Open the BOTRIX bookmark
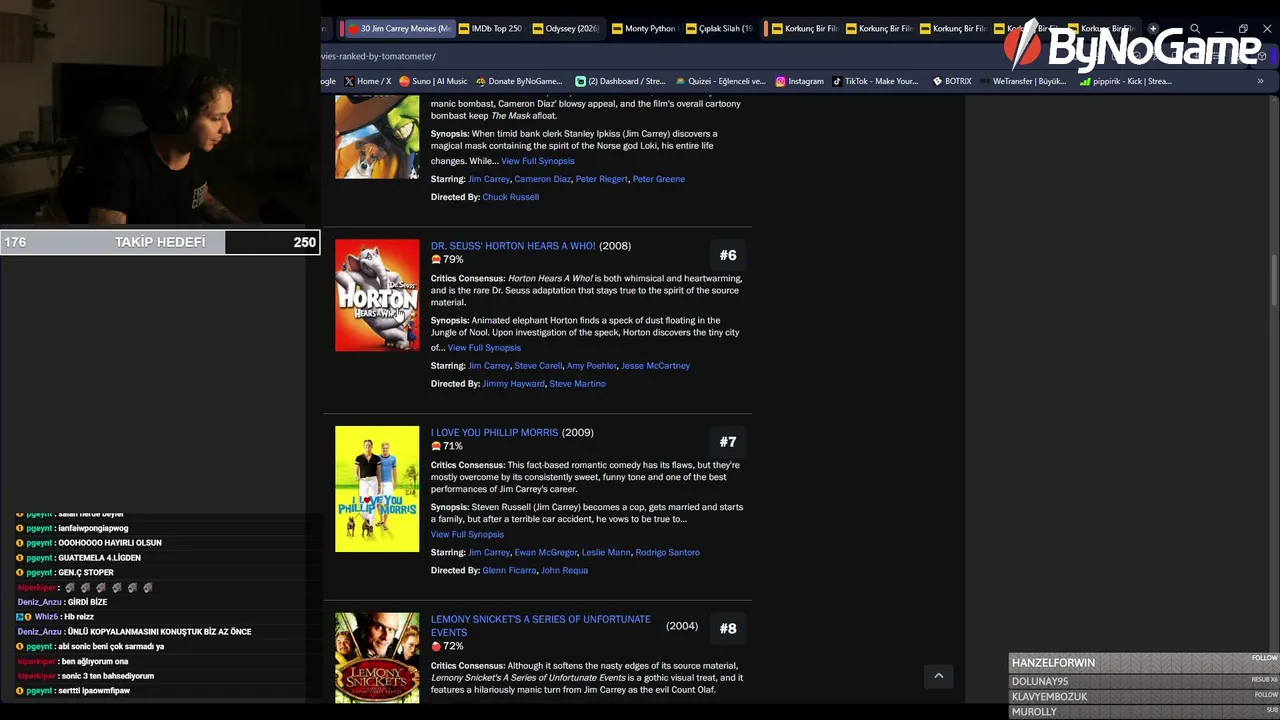1280x720 pixels. coord(952,81)
